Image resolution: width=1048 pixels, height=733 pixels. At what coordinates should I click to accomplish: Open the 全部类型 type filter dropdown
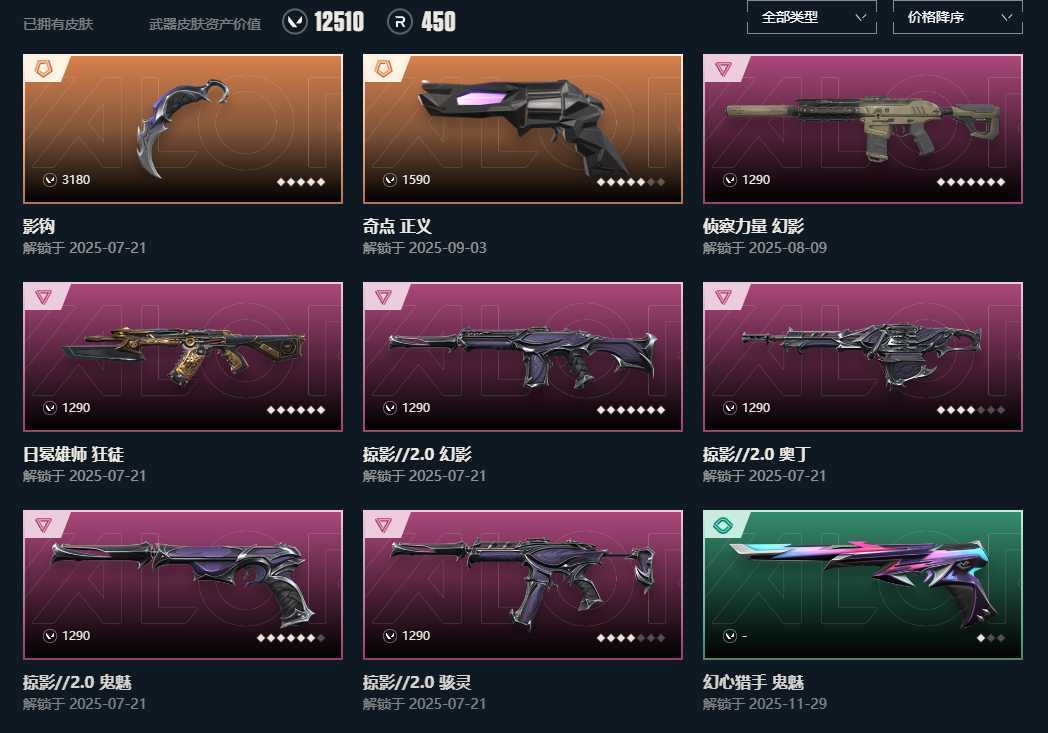coord(811,17)
